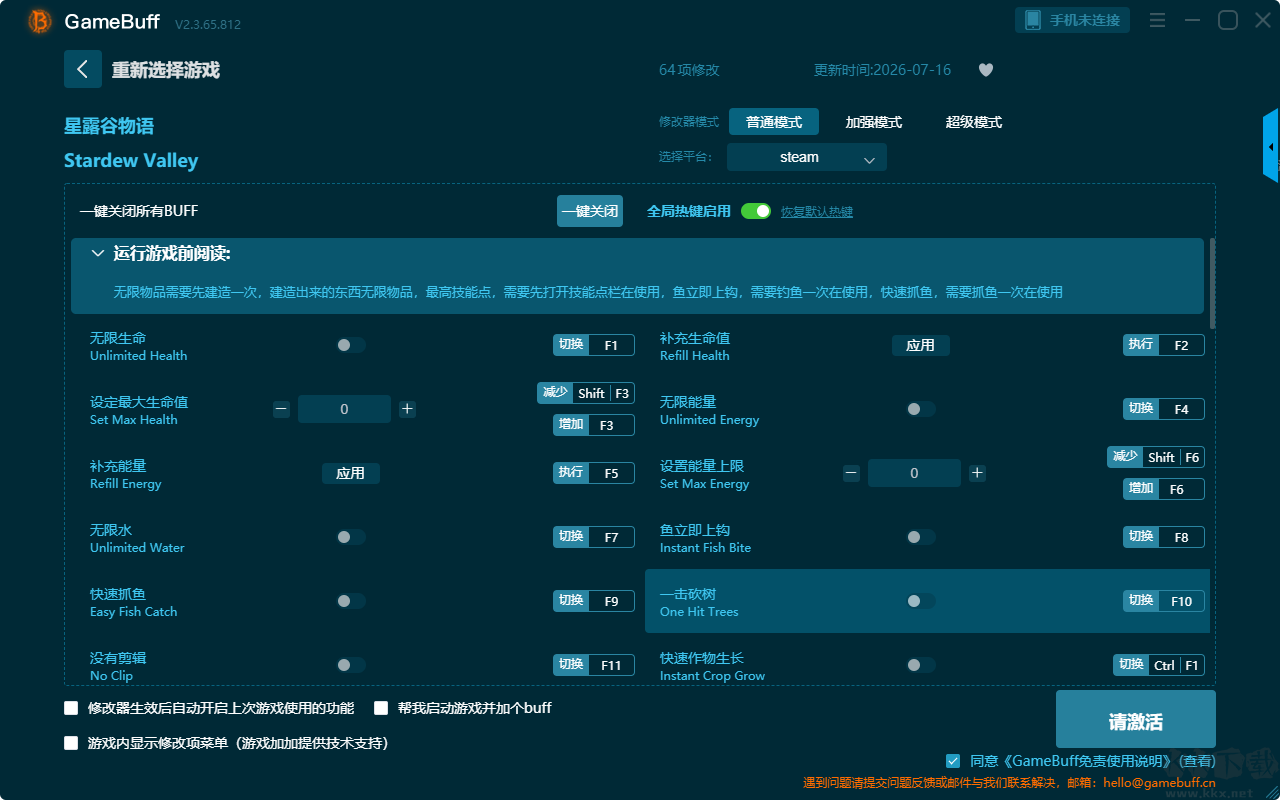Click plus stepper for Set Max Health

(x=407, y=409)
